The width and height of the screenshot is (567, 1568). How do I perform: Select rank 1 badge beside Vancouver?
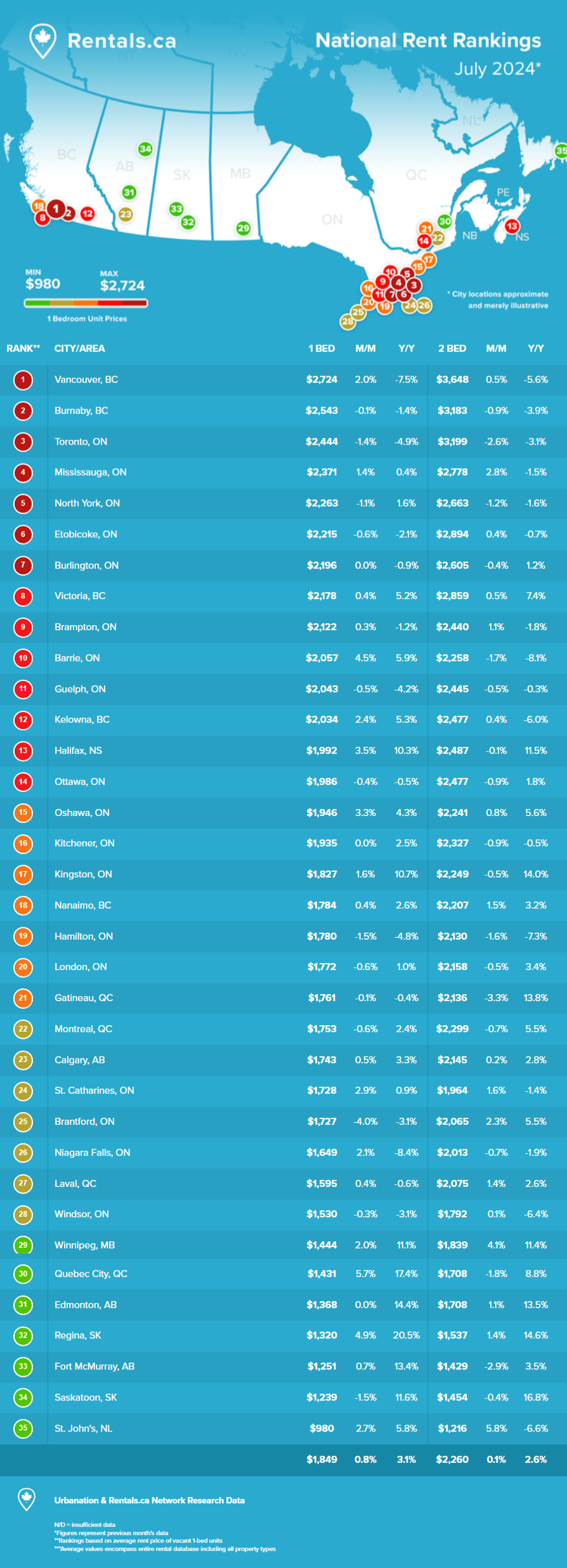(x=23, y=380)
